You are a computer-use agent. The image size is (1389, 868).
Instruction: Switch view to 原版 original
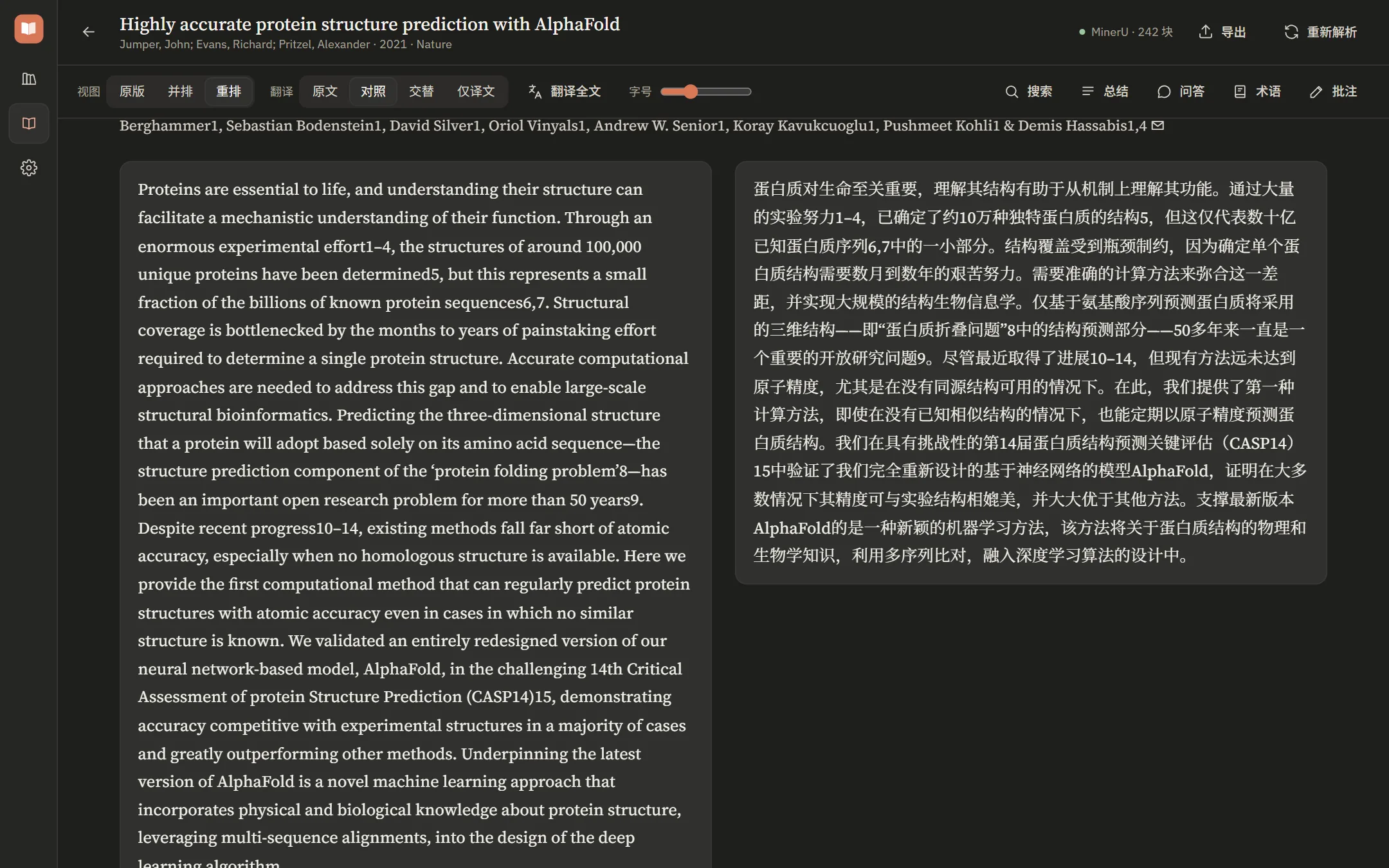point(132,91)
